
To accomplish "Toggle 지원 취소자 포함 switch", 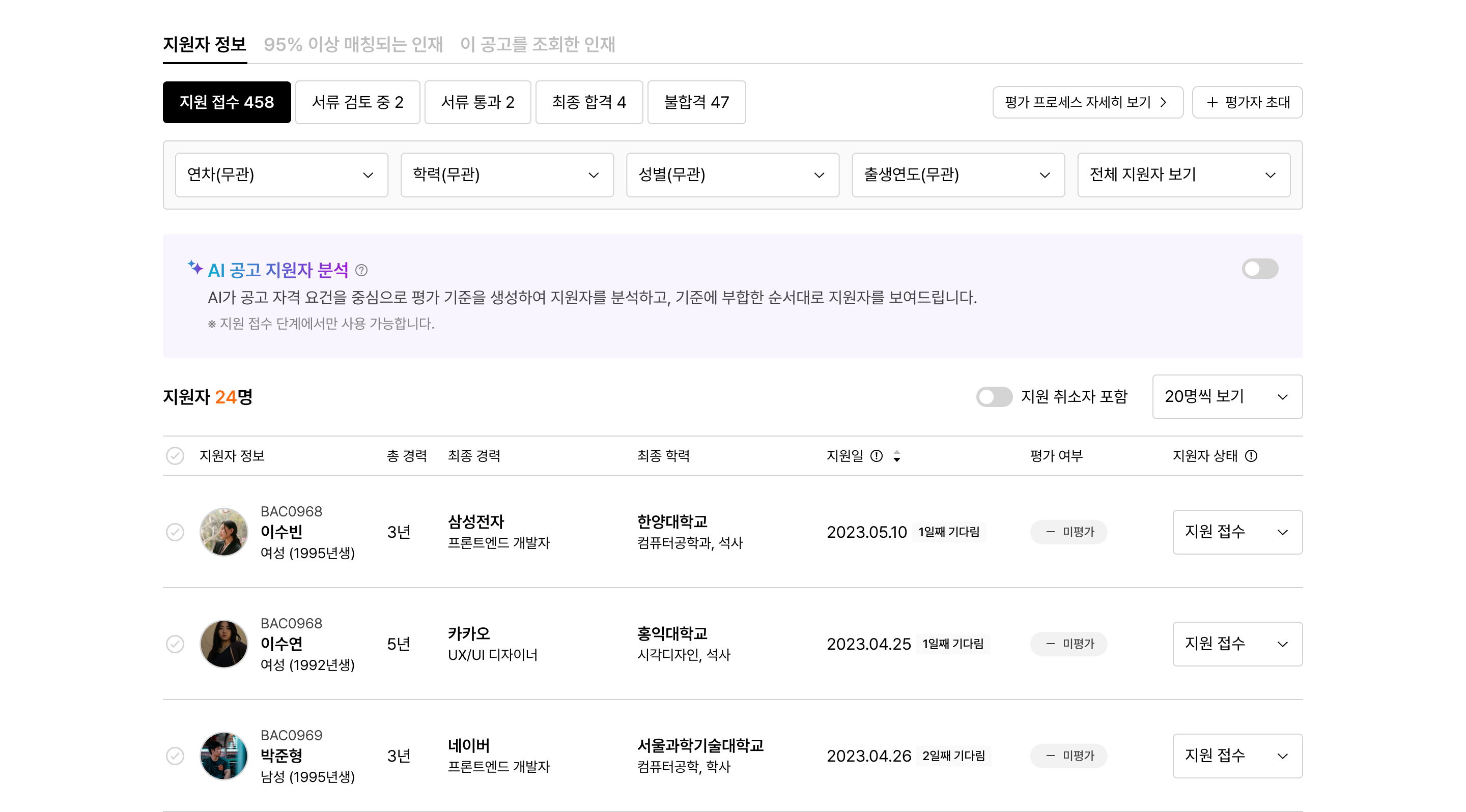I will pos(994,396).
